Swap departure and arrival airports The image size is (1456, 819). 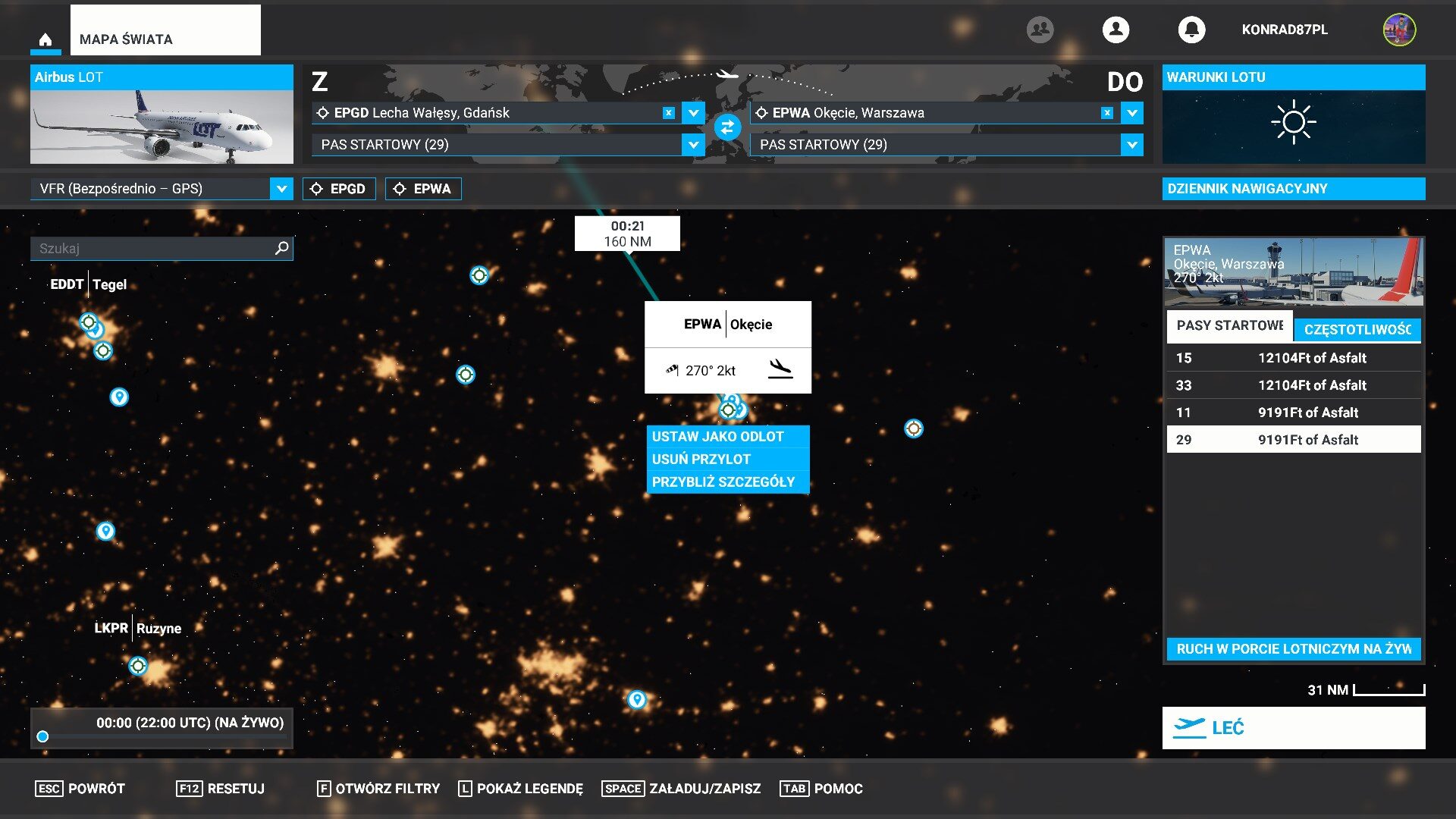coord(727,127)
